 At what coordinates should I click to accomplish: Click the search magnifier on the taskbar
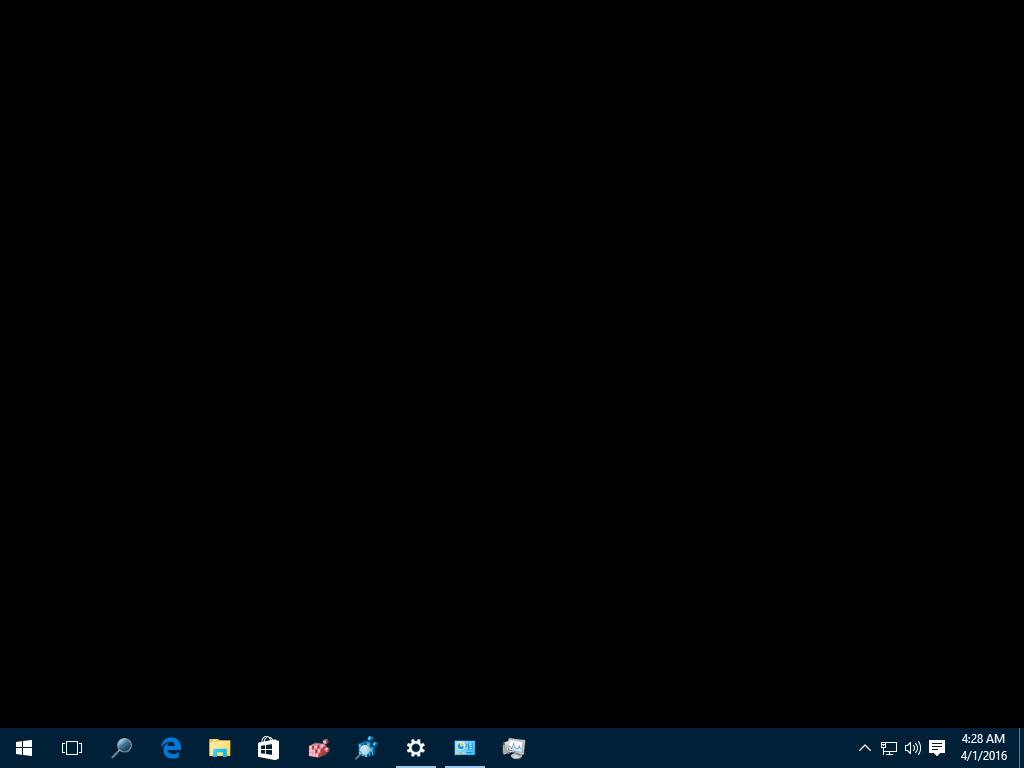[122, 747]
